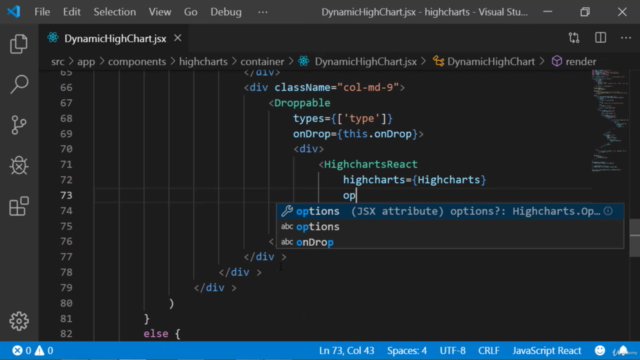
Task: Click the Open Changes compare icon
Action: pos(574,38)
